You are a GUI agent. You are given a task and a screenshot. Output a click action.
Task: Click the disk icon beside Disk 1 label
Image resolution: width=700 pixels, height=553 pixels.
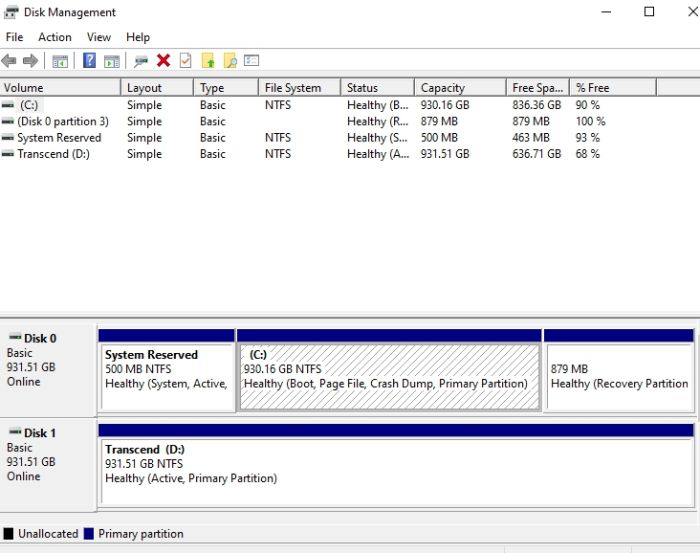point(15,432)
